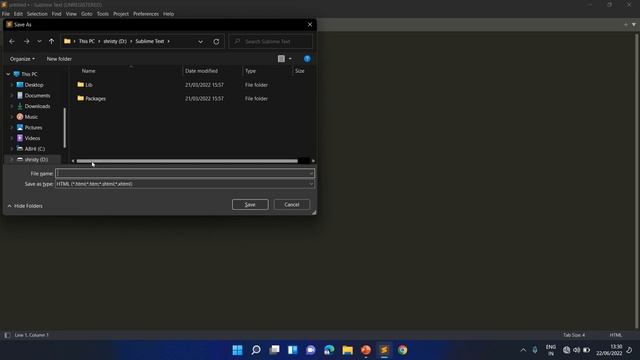The height and width of the screenshot is (360, 640).
Task: Toggle Sublime side bar status icon
Action: (x=7, y=335)
